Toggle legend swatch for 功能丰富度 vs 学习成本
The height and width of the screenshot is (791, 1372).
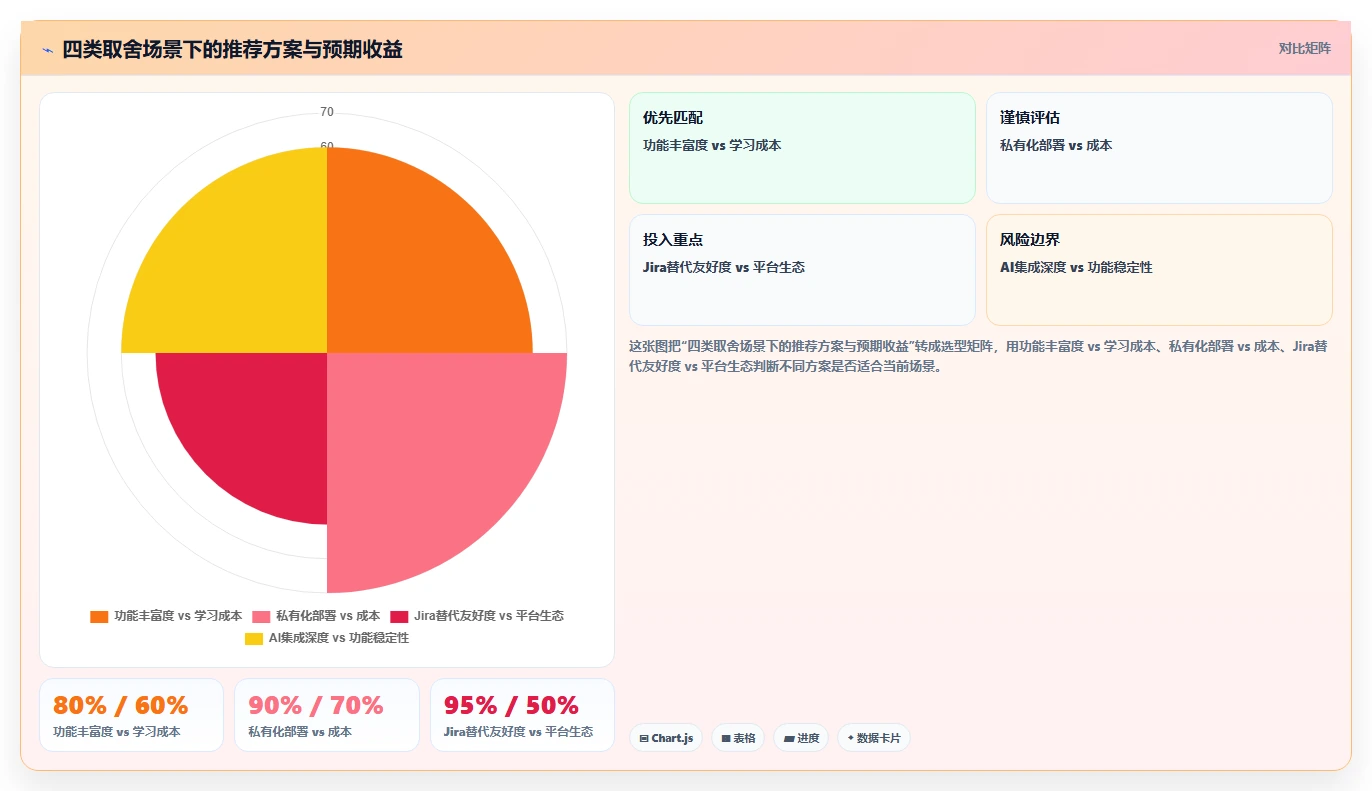(x=99, y=616)
